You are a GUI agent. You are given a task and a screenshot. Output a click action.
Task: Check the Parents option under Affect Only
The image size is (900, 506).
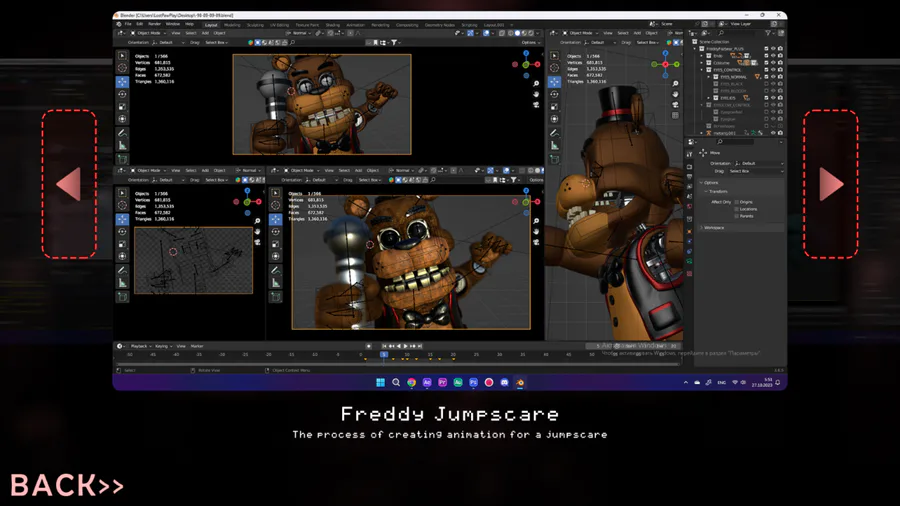pos(736,216)
